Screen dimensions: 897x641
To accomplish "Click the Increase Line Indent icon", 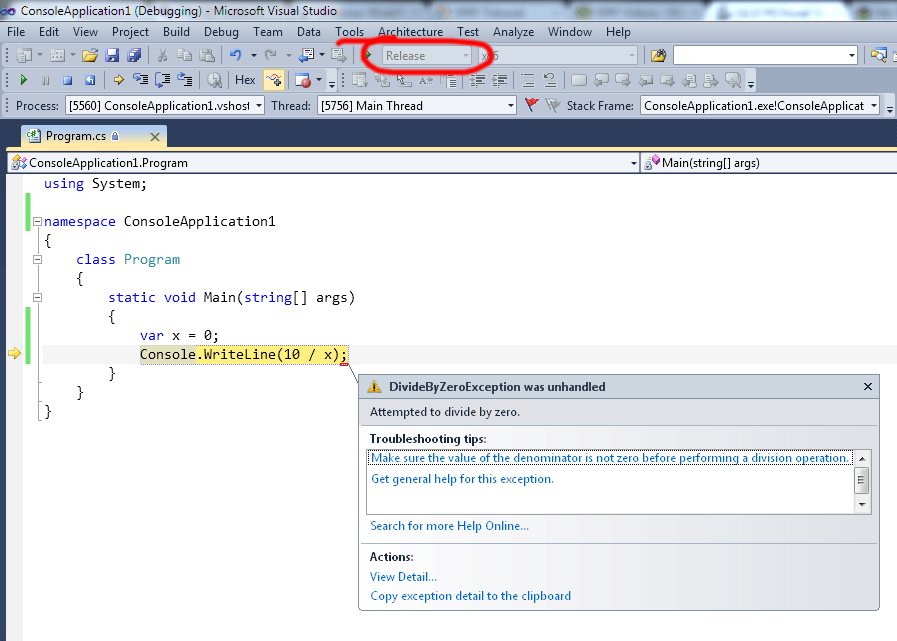I will [499, 80].
